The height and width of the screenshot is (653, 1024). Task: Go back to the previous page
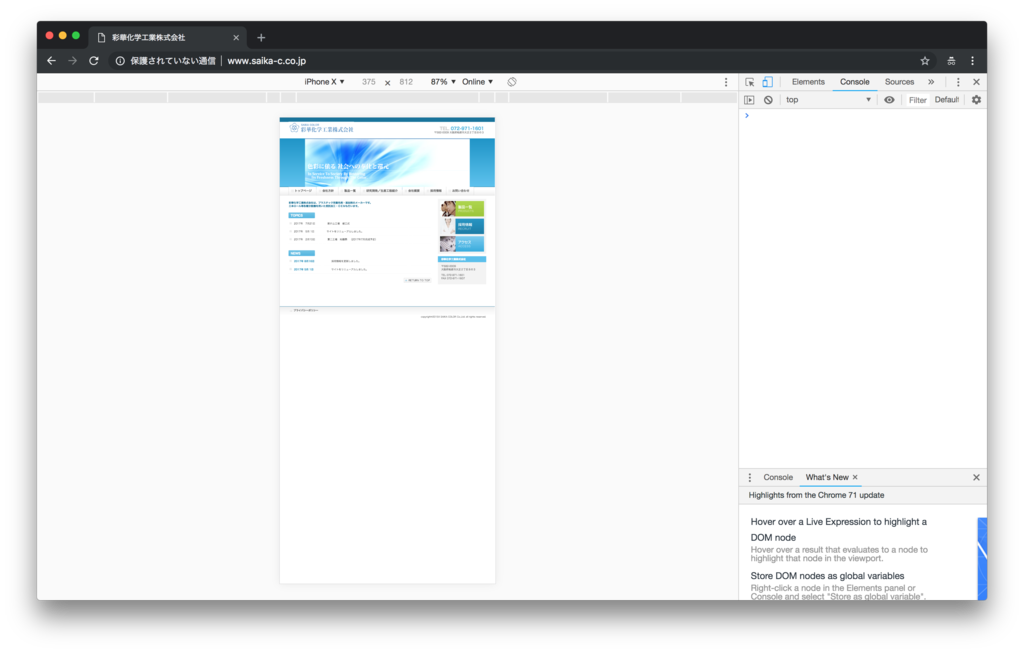[52, 61]
